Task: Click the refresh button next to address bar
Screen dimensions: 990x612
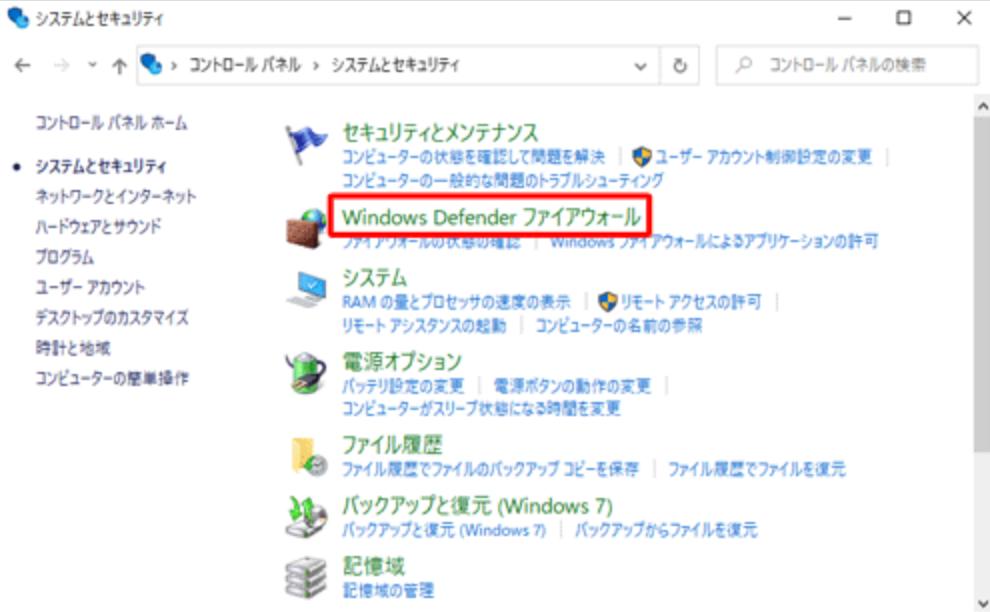Action: pos(679,65)
